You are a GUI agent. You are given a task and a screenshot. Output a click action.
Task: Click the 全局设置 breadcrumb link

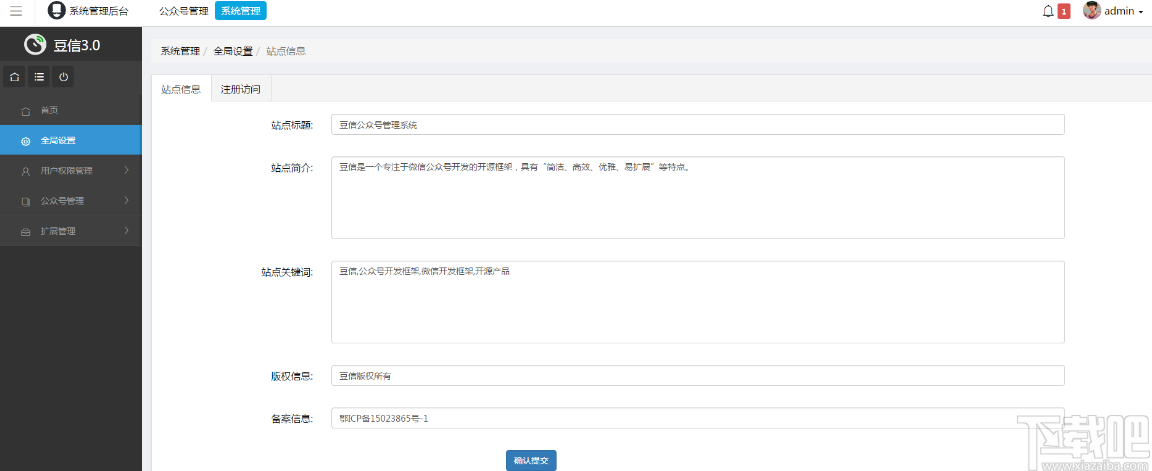tap(233, 51)
